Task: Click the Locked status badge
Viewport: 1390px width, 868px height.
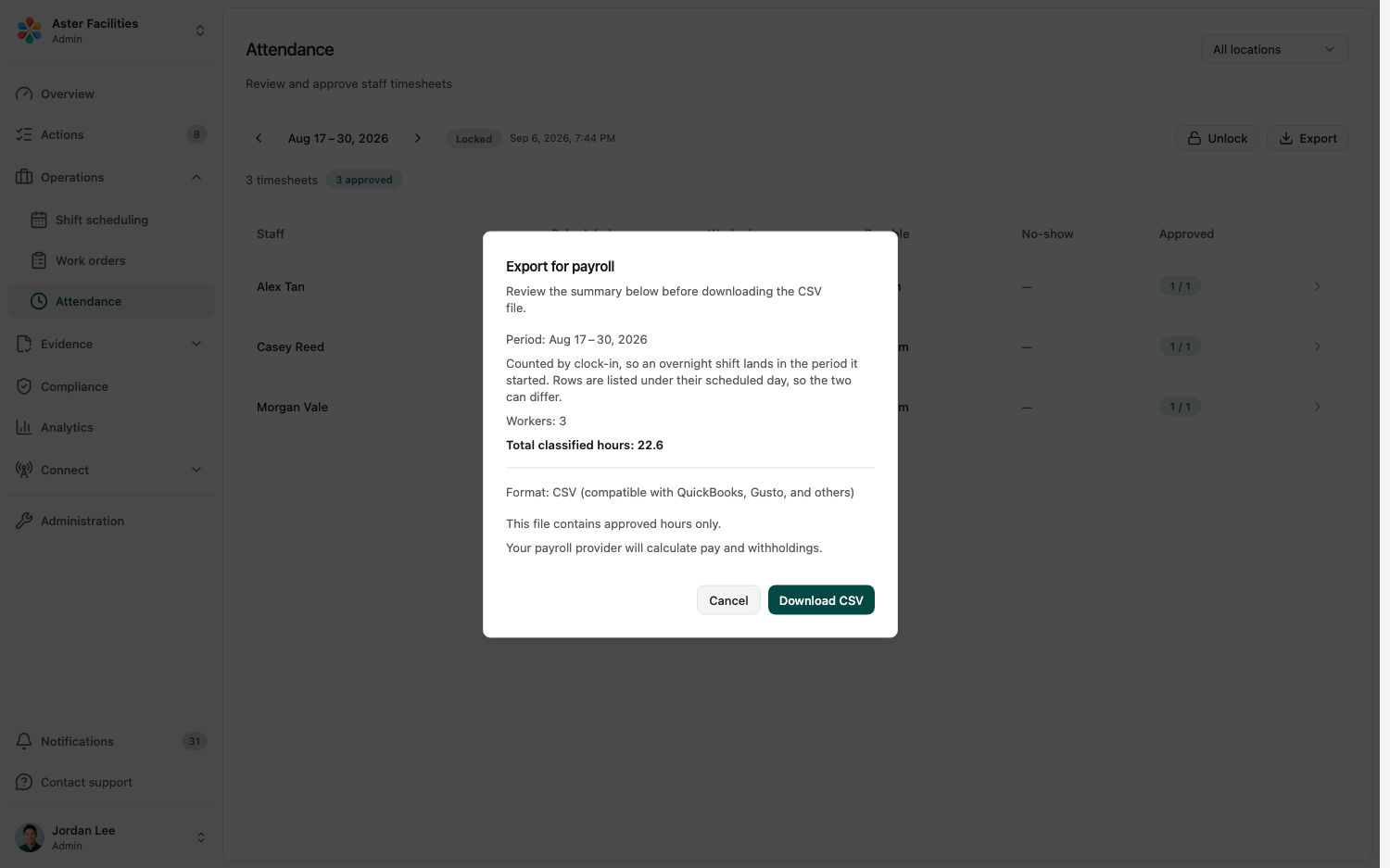Action: pos(474,139)
